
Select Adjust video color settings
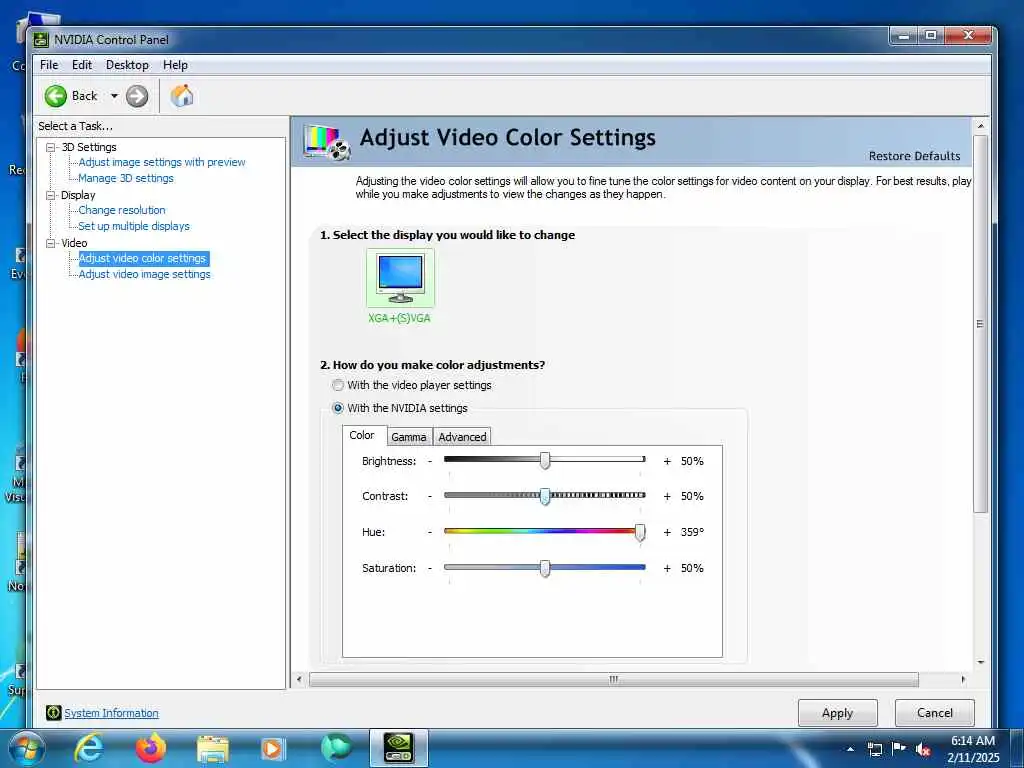(143, 259)
